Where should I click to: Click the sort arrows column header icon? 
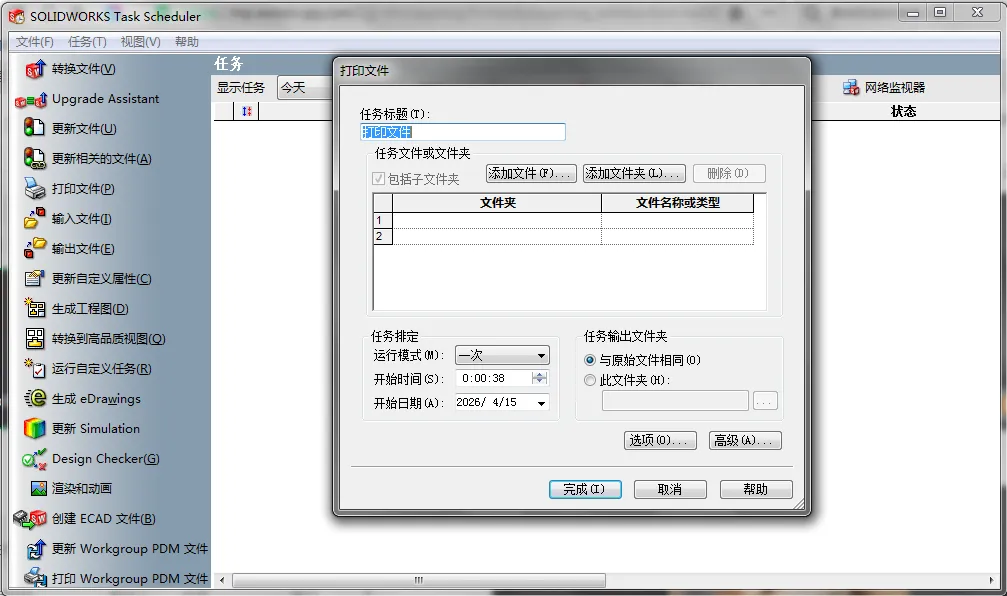tap(247, 111)
